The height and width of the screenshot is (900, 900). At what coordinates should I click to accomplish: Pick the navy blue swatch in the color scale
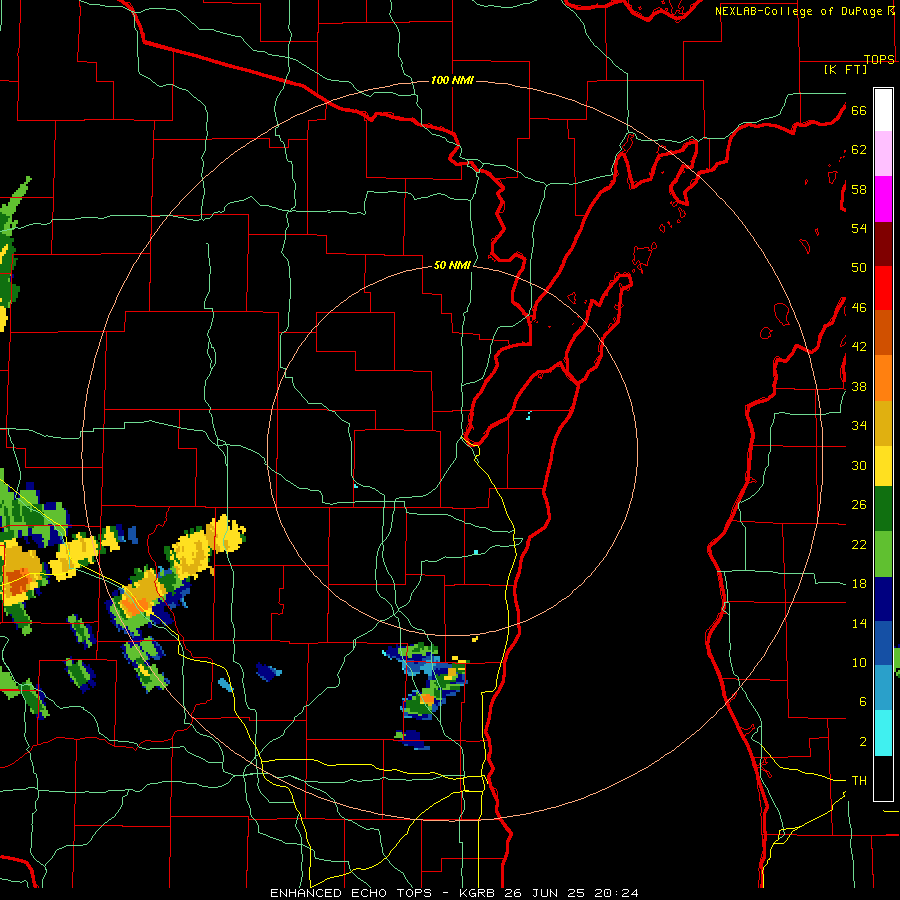pyautogui.click(x=883, y=599)
